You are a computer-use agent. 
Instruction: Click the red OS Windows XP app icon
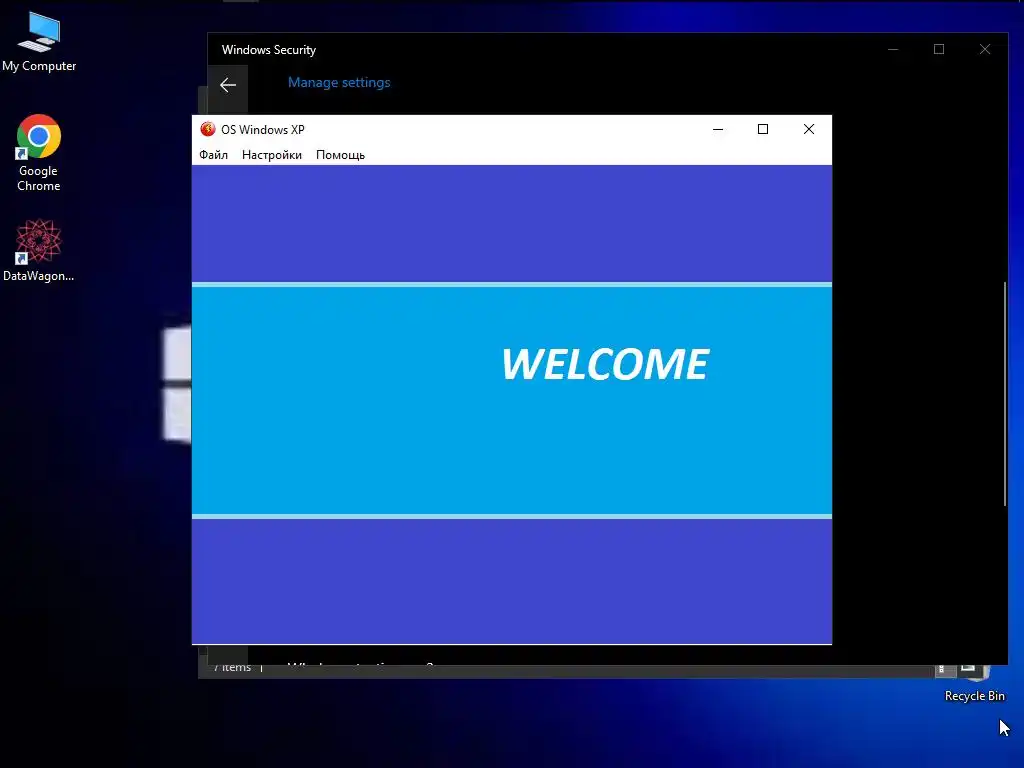point(208,129)
